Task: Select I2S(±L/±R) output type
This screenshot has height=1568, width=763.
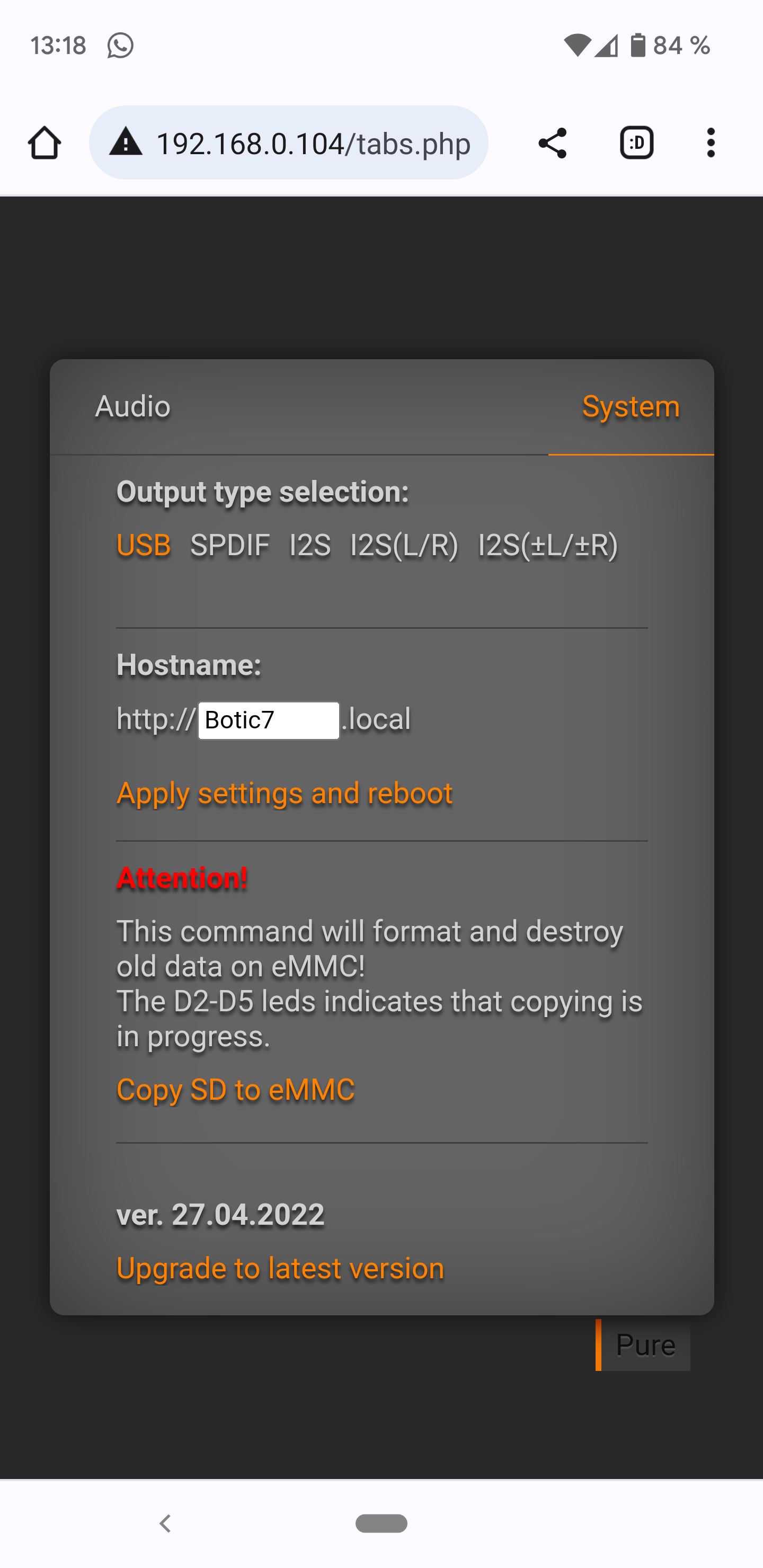Action: point(548,545)
